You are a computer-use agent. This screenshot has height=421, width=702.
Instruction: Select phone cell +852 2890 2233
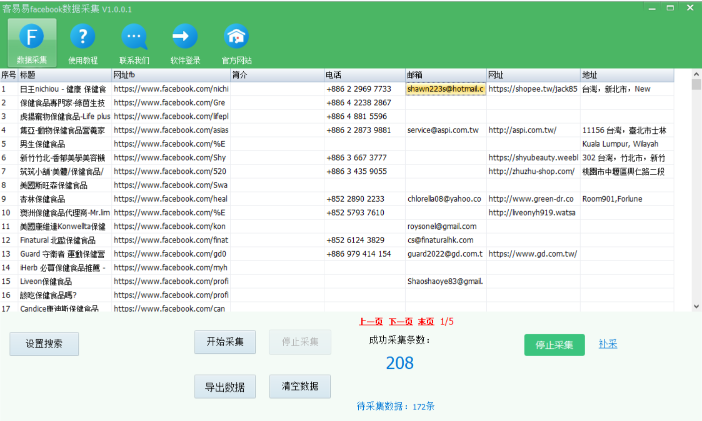pos(364,199)
